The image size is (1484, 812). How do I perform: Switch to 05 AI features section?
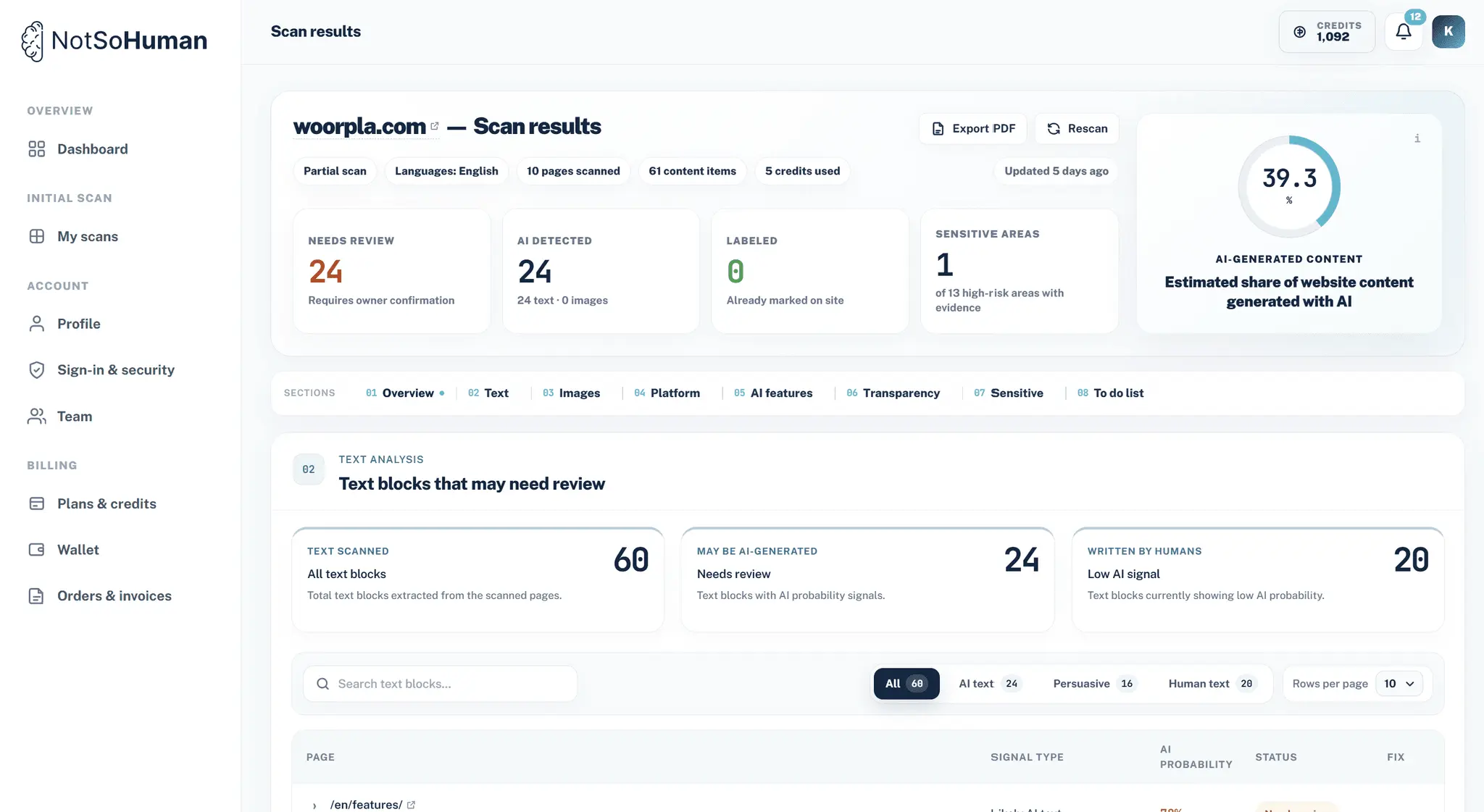point(773,393)
